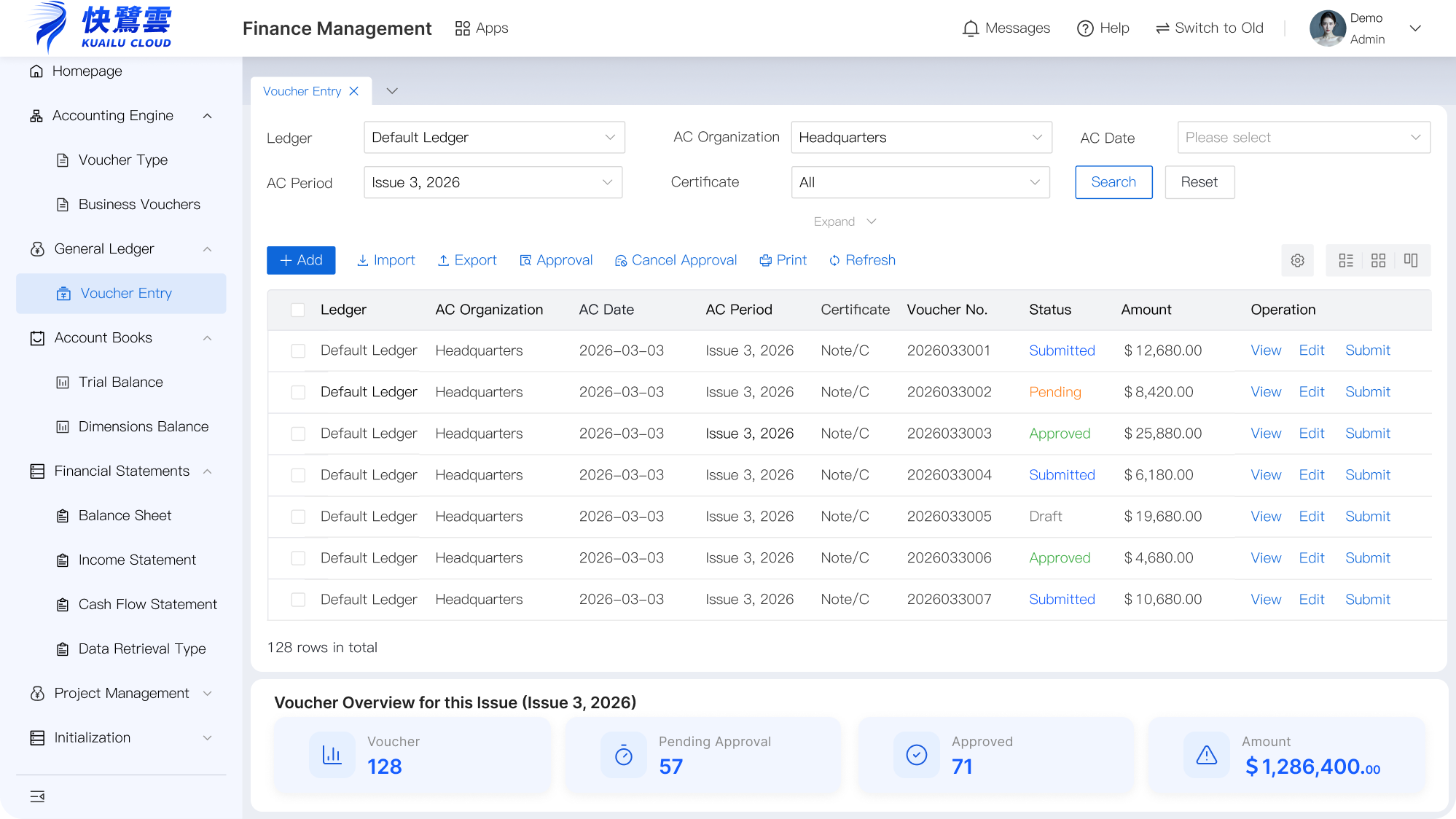The width and height of the screenshot is (1456, 819).
Task: Check the row for voucher 2026033004
Action: 298,476
